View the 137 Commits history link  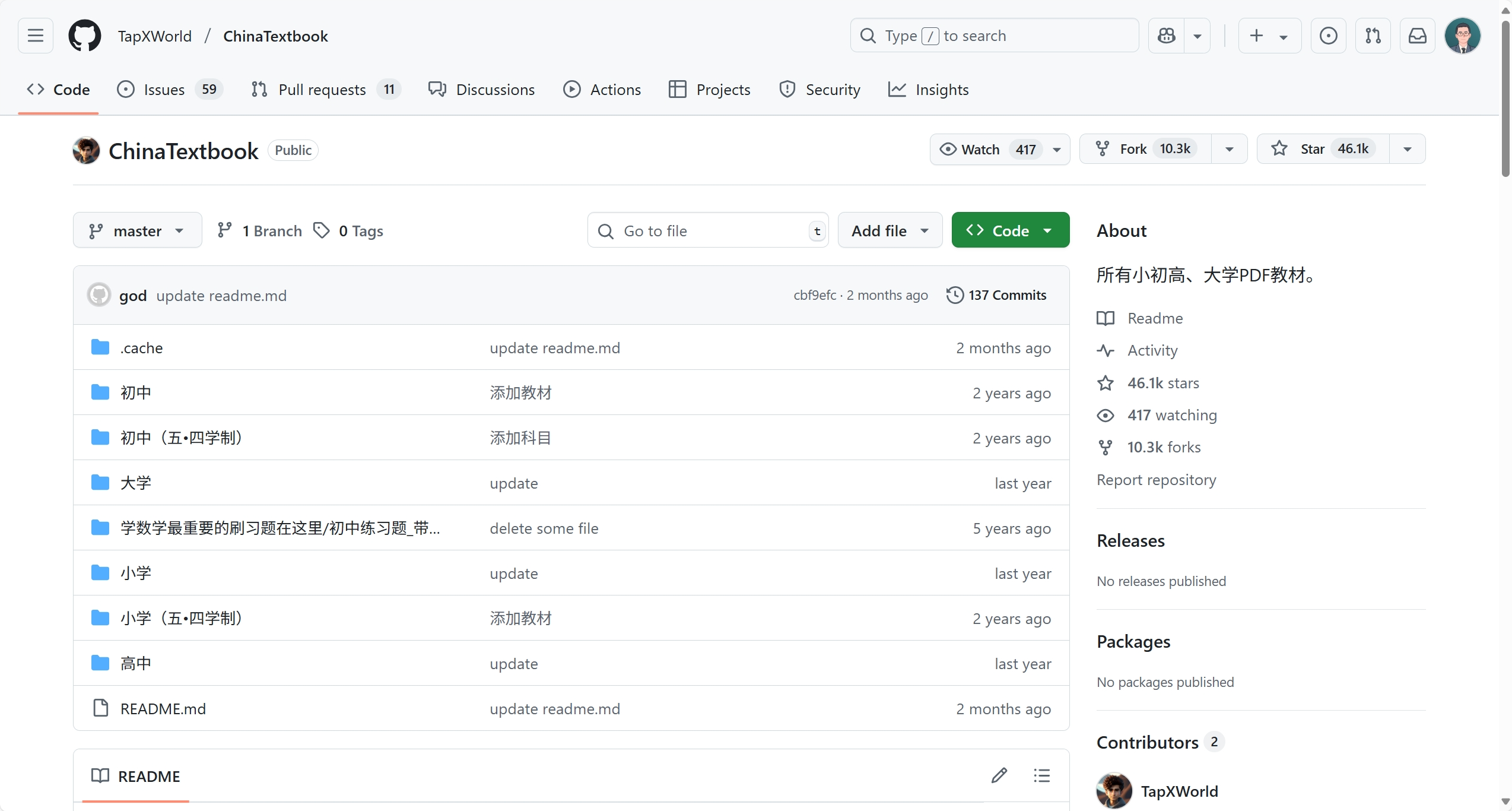point(997,295)
